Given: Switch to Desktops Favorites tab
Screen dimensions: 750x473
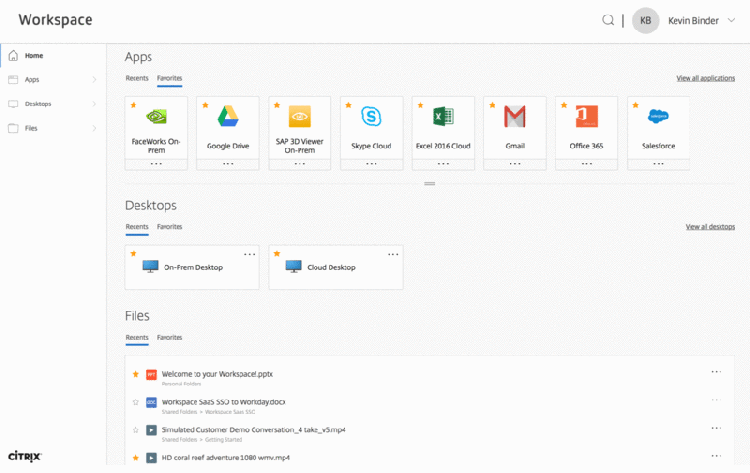Looking at the screenshot, I should pyautogui.click(x=169, y=227).
